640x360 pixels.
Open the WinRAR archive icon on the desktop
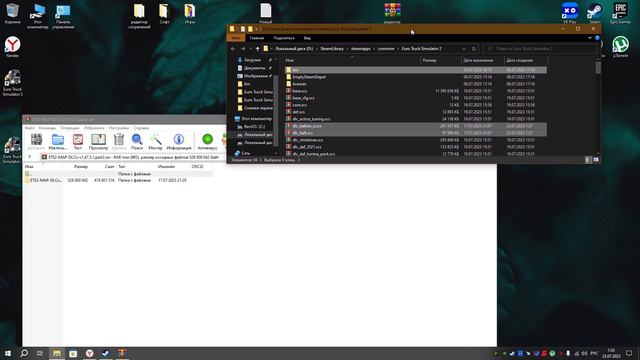pyautogui.click(x=392, y=13)
